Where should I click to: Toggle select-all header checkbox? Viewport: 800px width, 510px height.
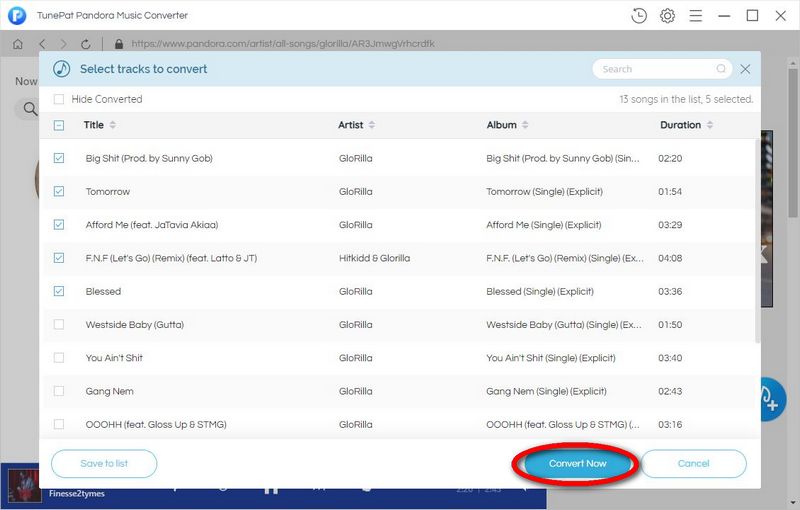pos(59,125)
